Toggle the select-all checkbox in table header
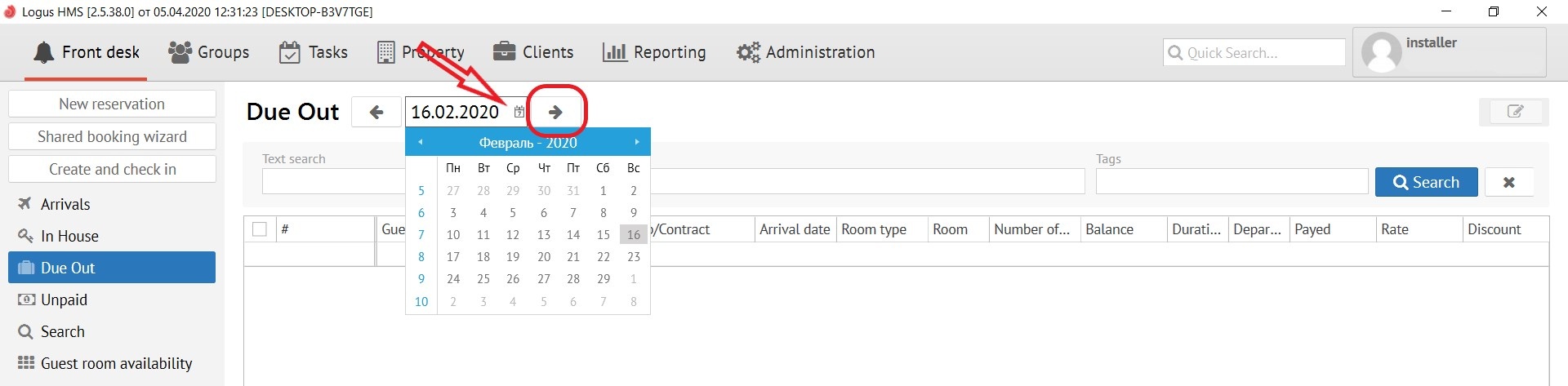 pyautogui.click(x=260, y=229)
